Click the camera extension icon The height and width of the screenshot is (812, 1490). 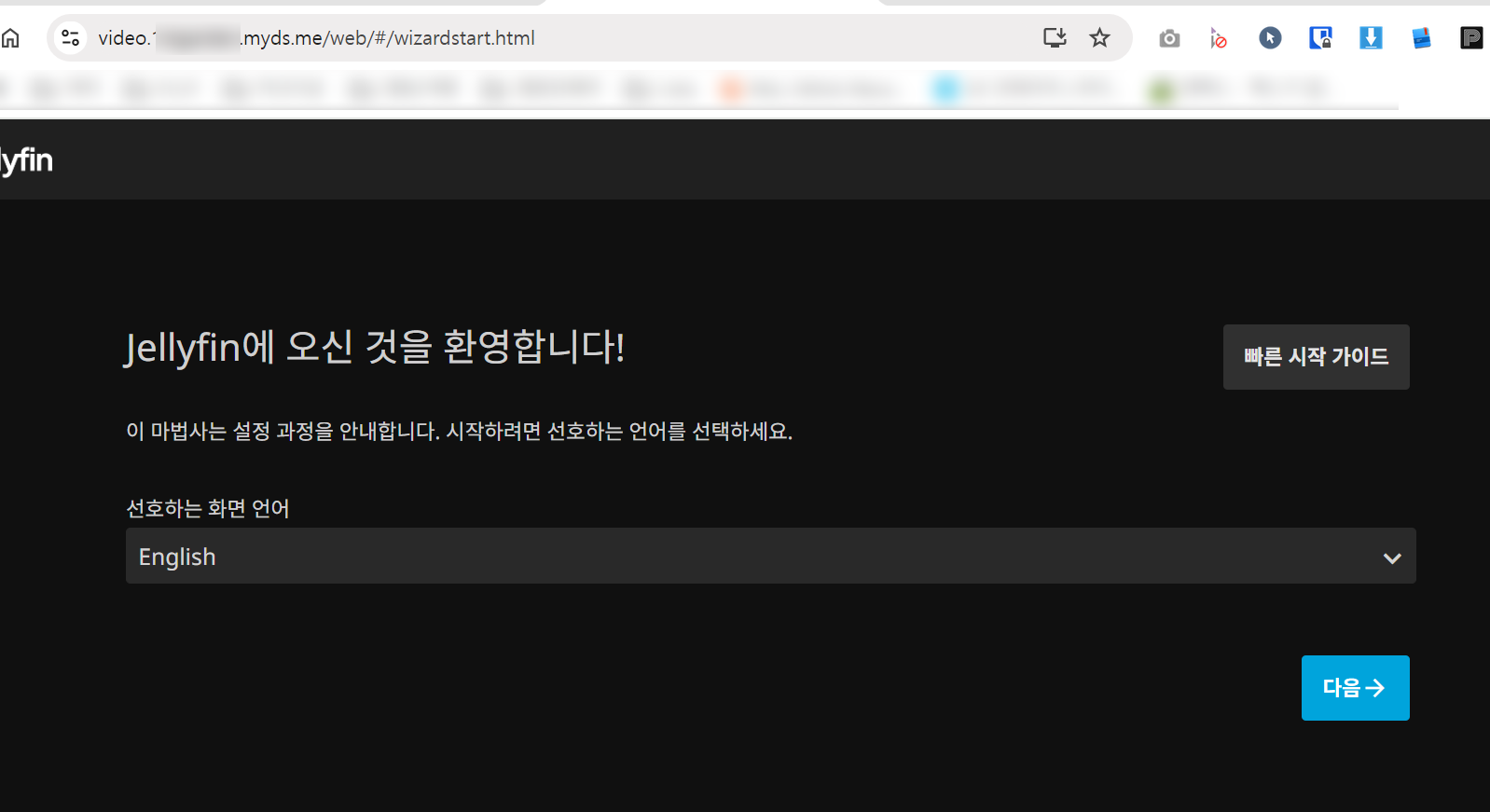[1169, 38]
